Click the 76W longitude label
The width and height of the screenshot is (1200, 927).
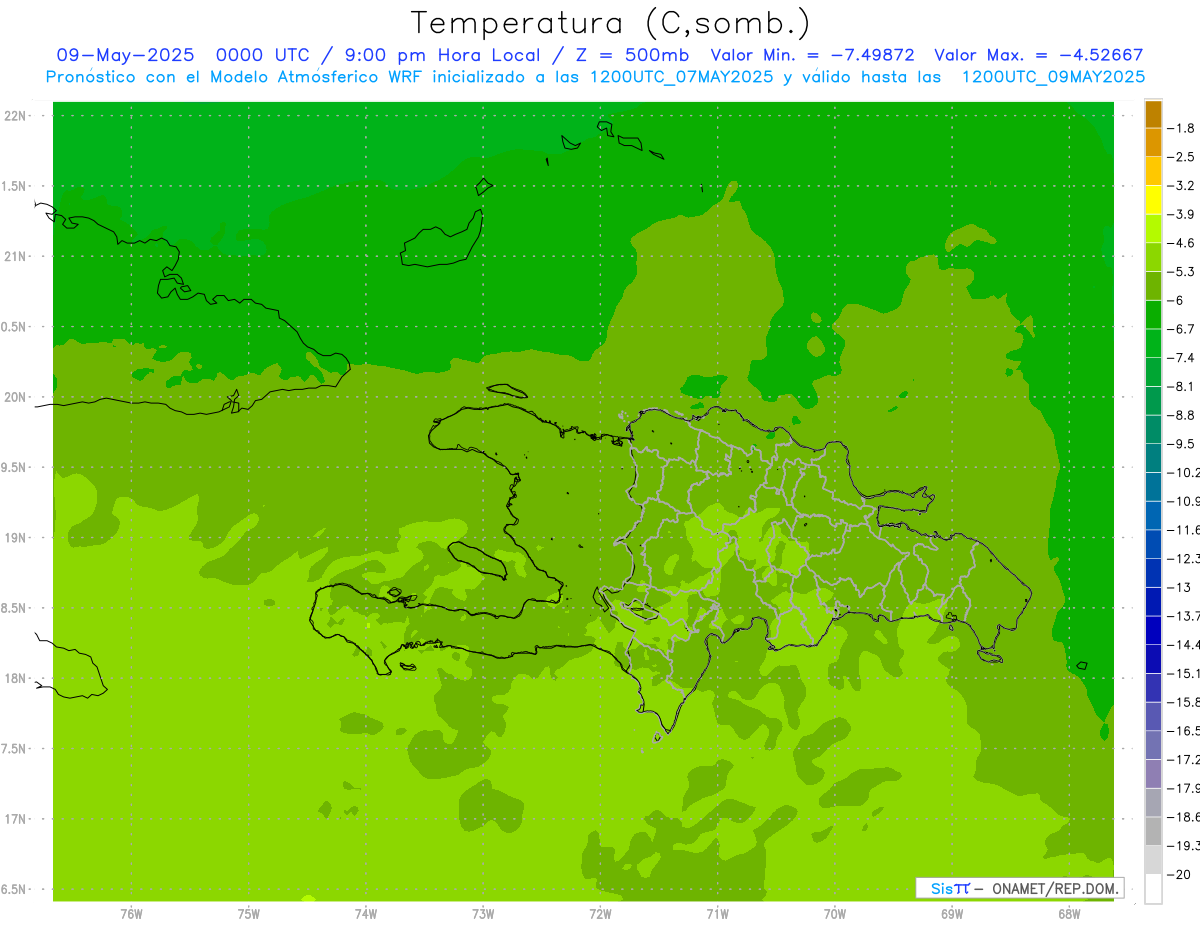pos(131,914)
